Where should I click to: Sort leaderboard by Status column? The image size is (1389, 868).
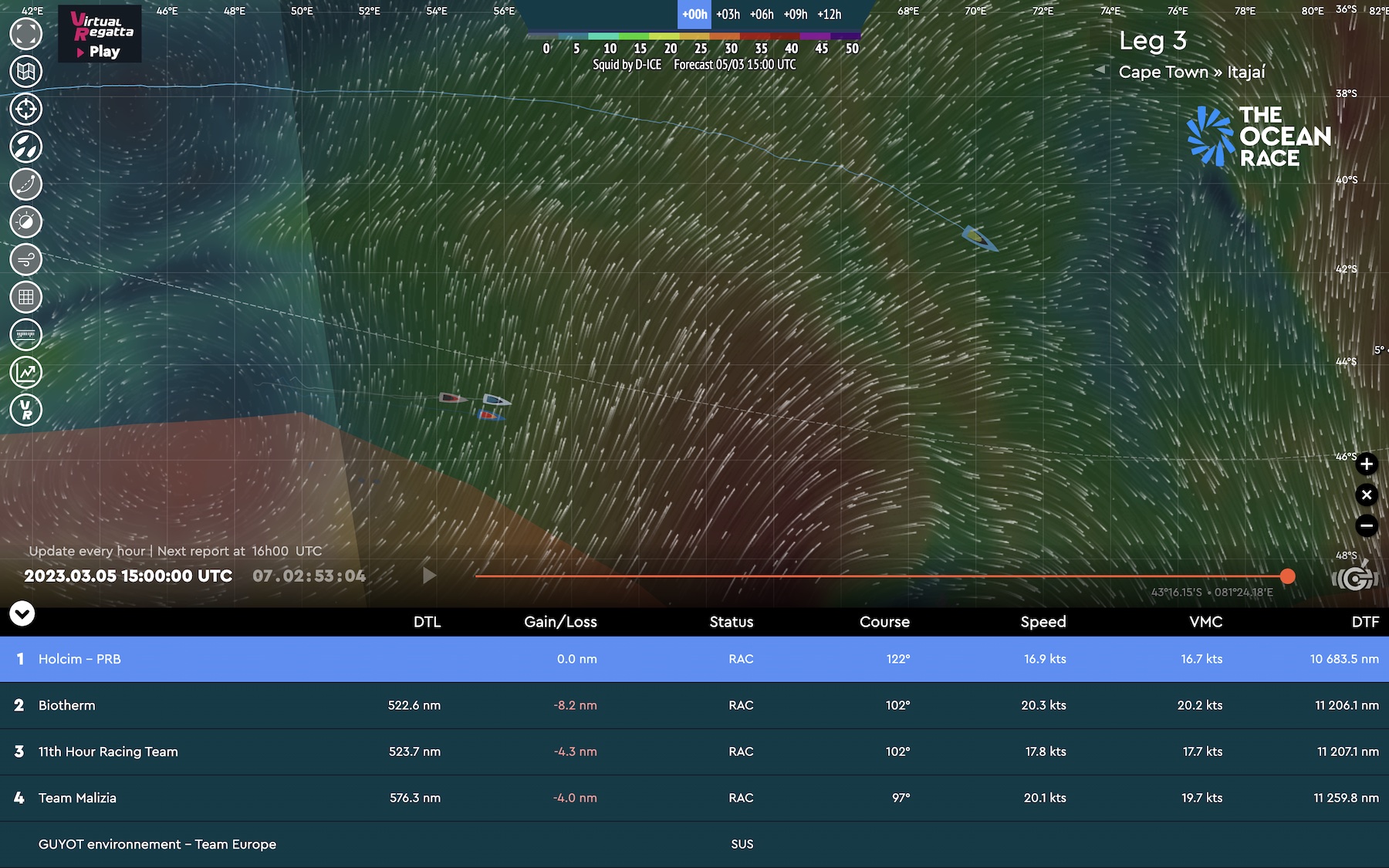click(732, 622)
